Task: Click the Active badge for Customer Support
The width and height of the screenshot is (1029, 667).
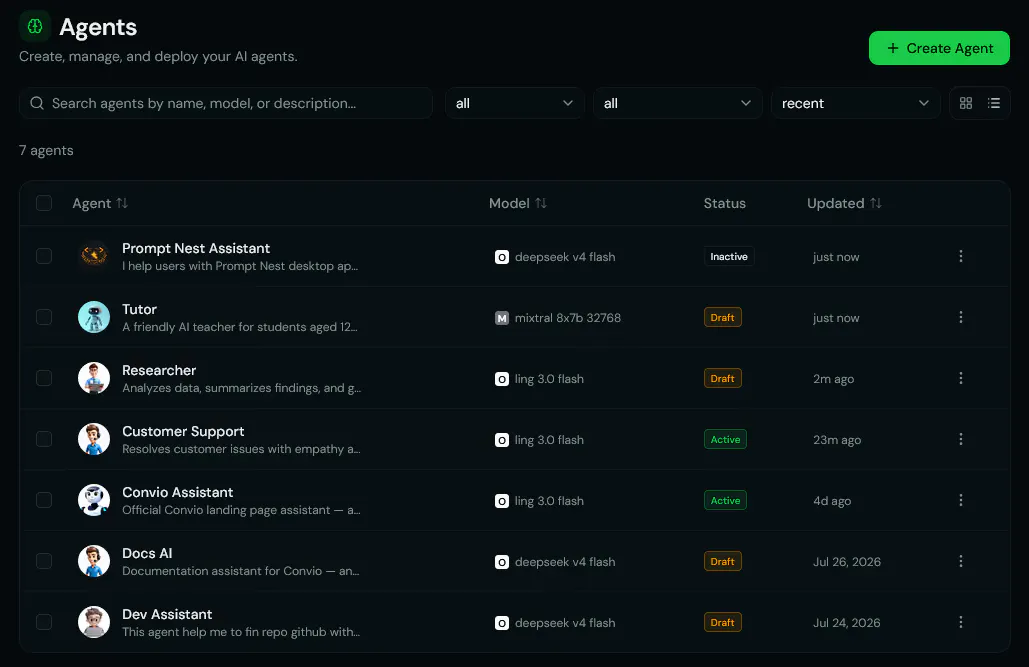Action: [725, 439]
